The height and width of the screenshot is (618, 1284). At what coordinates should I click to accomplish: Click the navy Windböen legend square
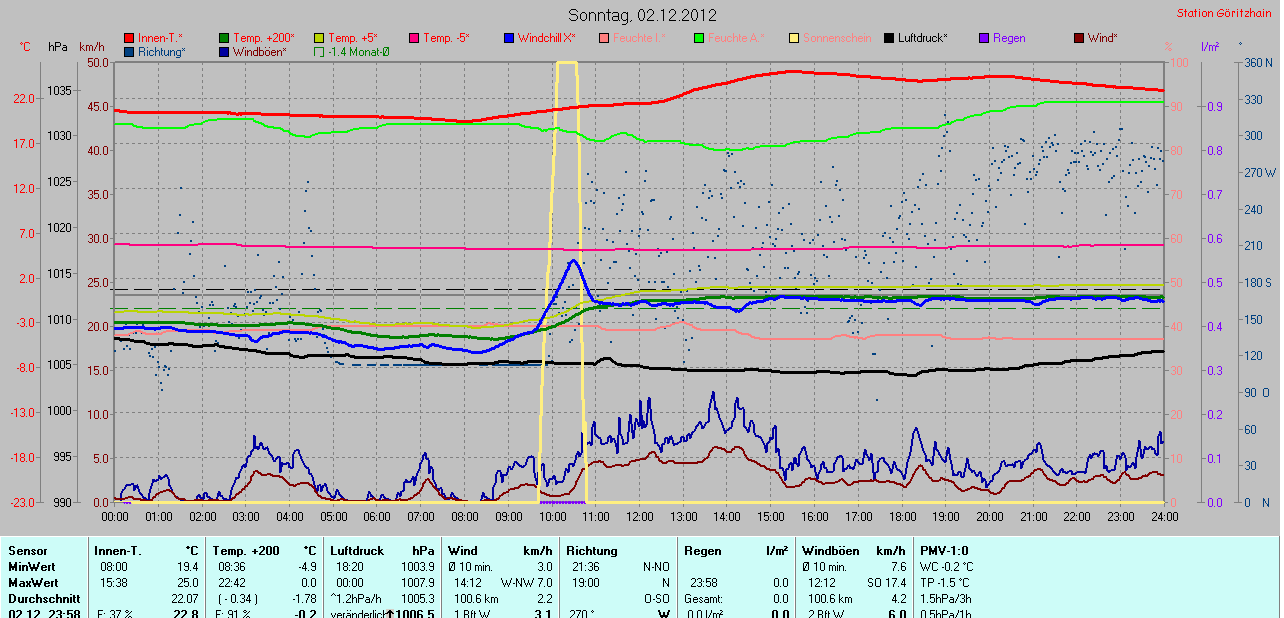point(224,52)
